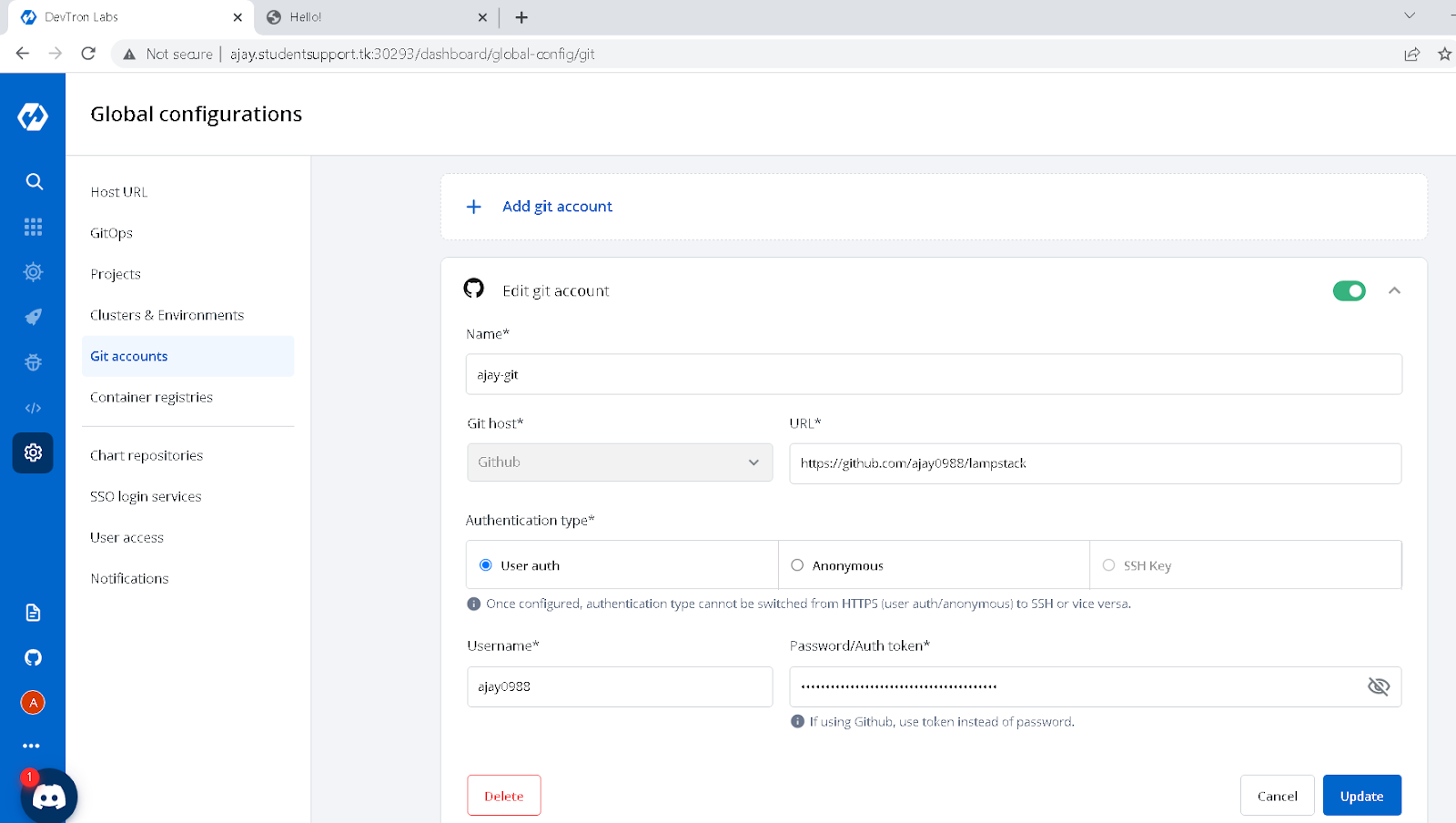Open the applications grid icon
This screenshot has width=1456, height=823.
pos(34,227)
